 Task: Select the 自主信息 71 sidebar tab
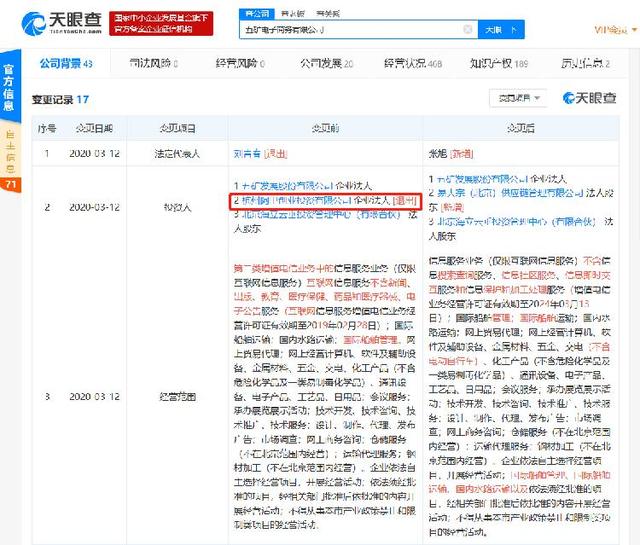(x=10, y=158)
